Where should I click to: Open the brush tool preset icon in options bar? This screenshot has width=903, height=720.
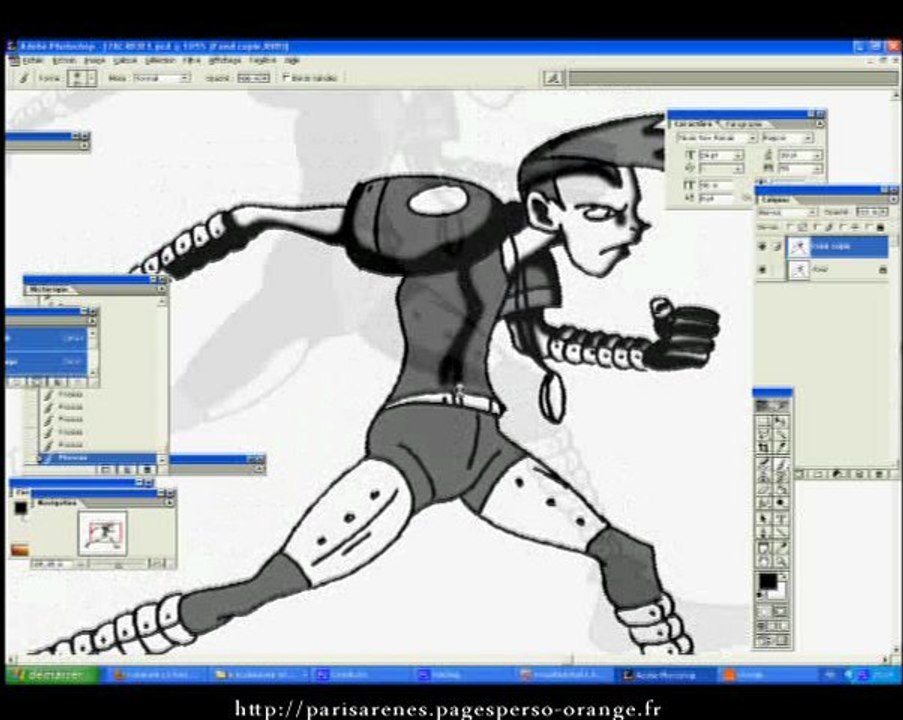(24, 78)
